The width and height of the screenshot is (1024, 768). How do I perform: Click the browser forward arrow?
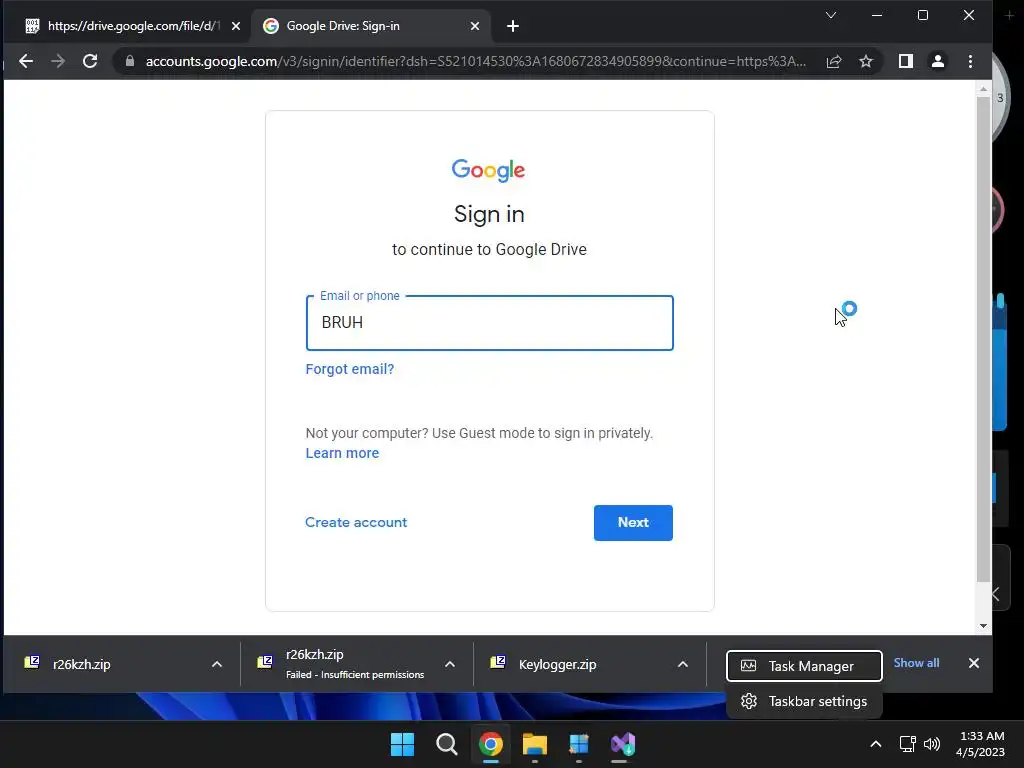coord(58,61)
